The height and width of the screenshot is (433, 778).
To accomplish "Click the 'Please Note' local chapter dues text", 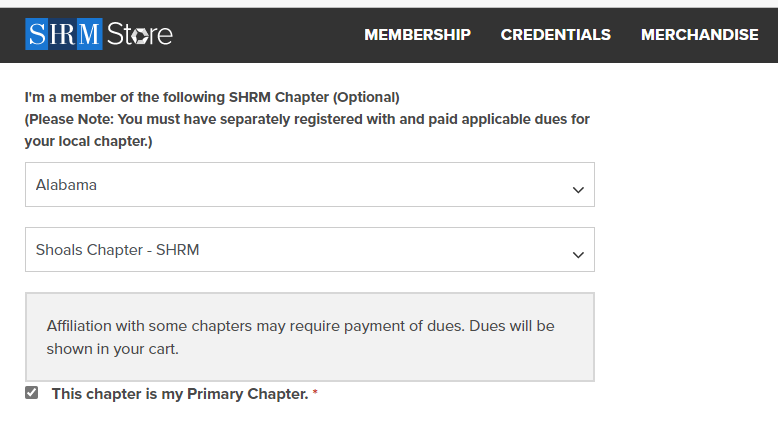I will coord(307,130).
